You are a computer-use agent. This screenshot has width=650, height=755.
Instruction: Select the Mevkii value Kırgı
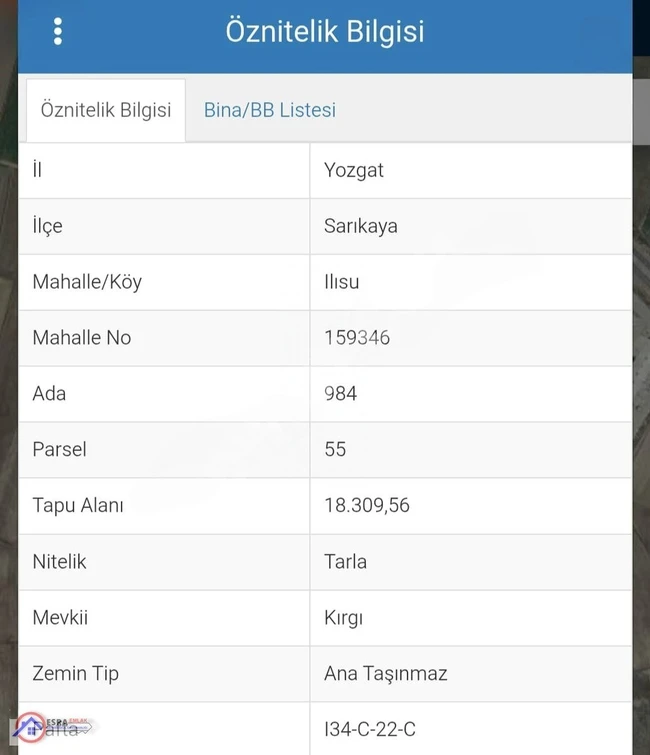click(343, 618)
